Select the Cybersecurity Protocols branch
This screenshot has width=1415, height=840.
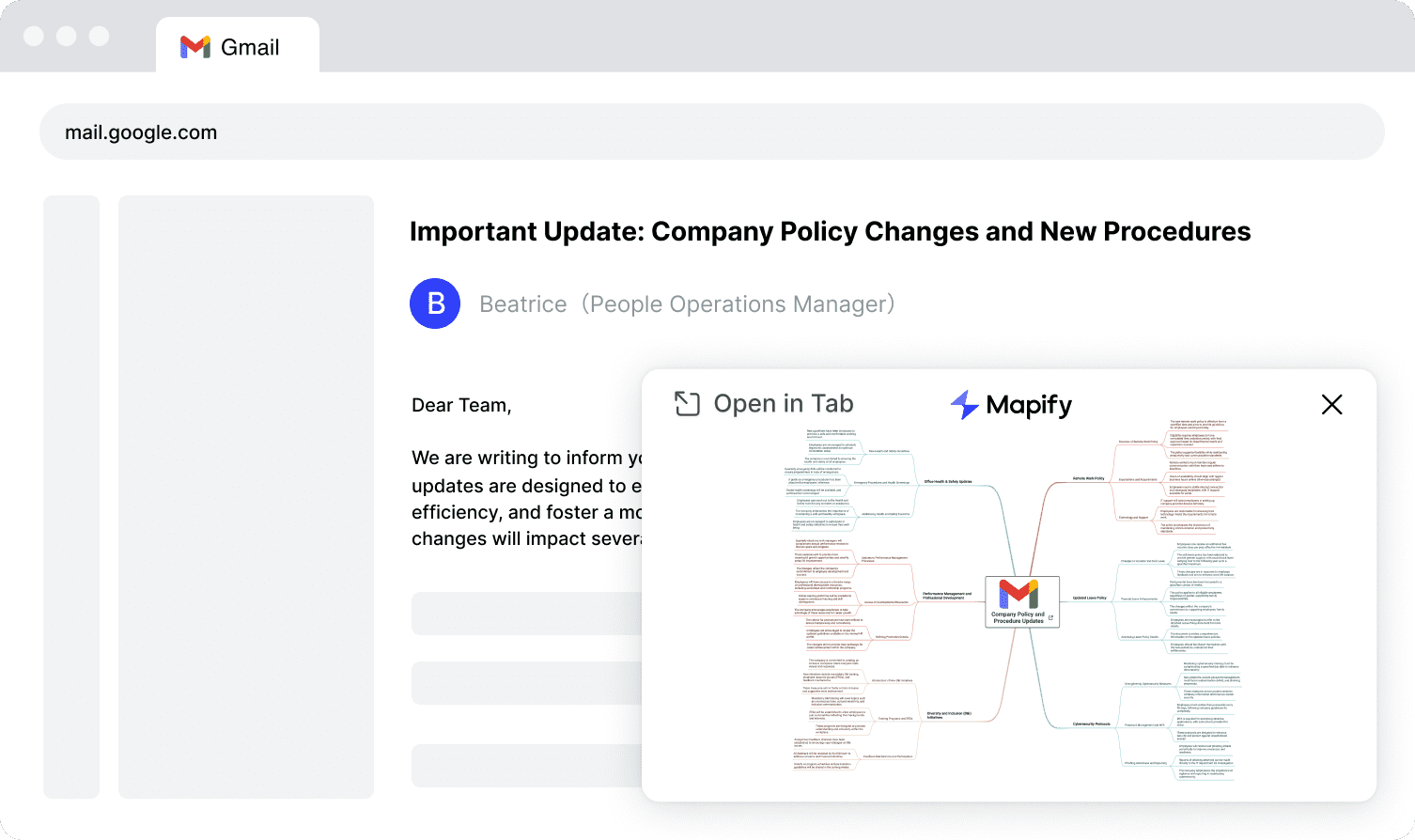click(x=1091, y=724)
